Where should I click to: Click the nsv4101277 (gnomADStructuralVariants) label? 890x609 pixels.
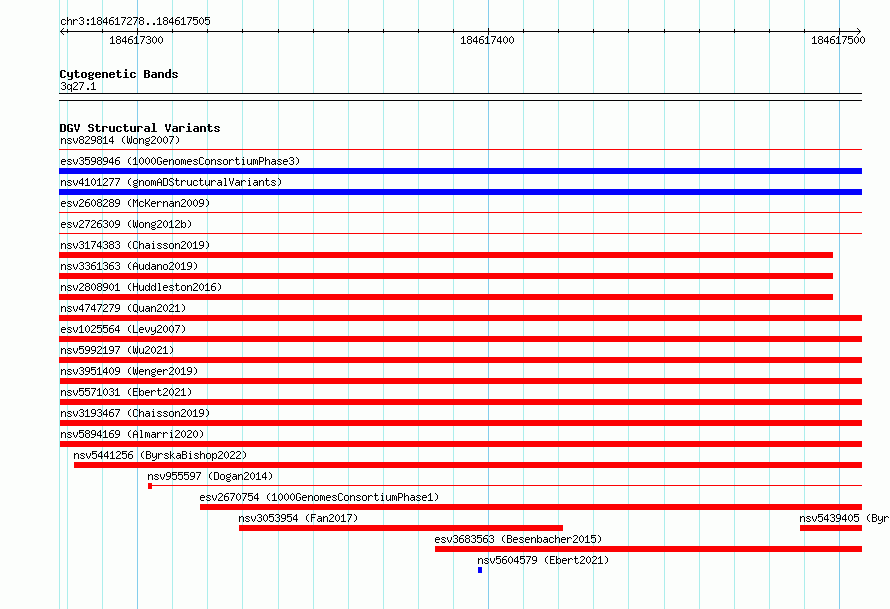click(x=171, y=182)
